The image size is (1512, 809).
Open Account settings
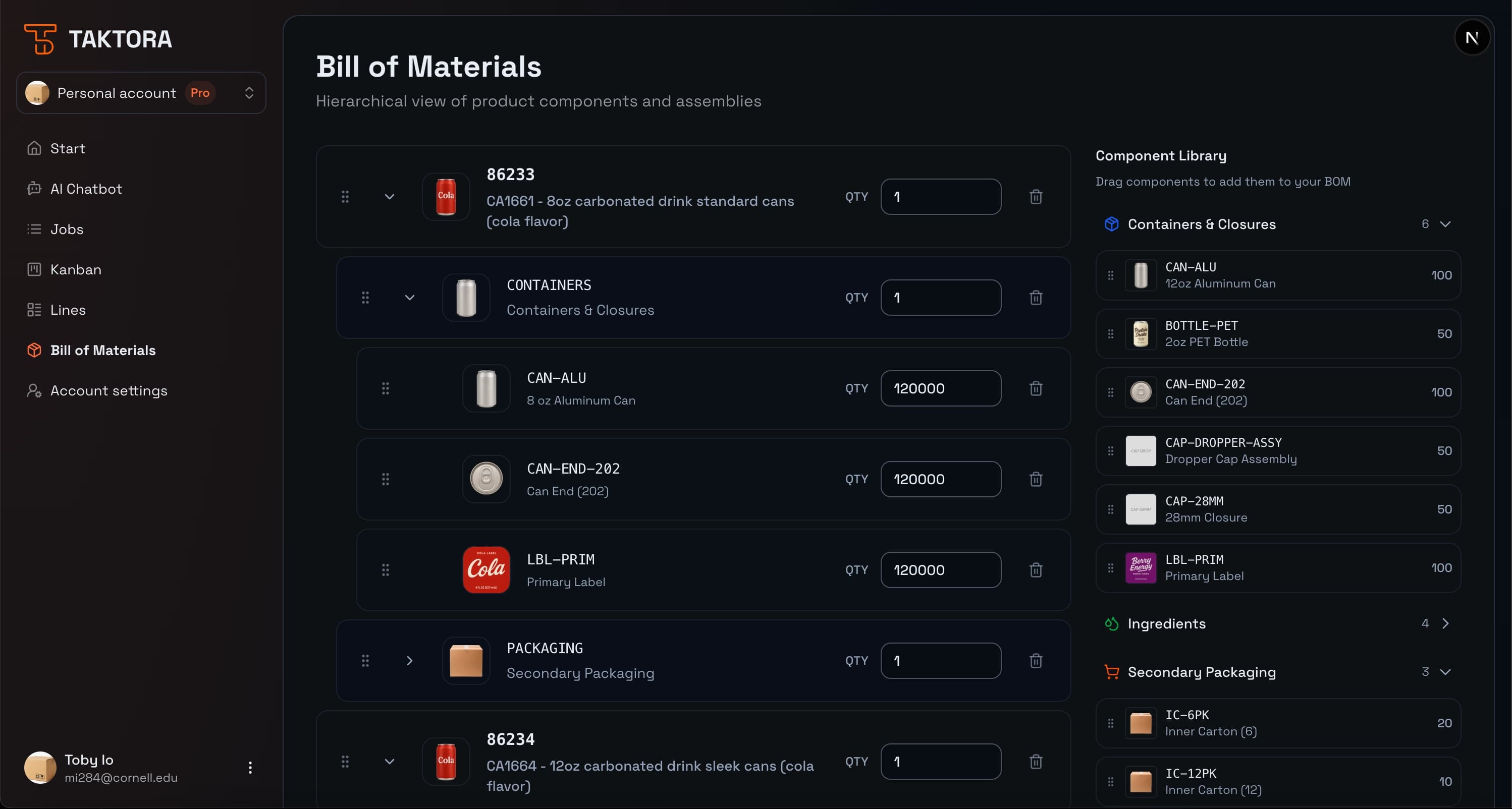click(109, 391)
